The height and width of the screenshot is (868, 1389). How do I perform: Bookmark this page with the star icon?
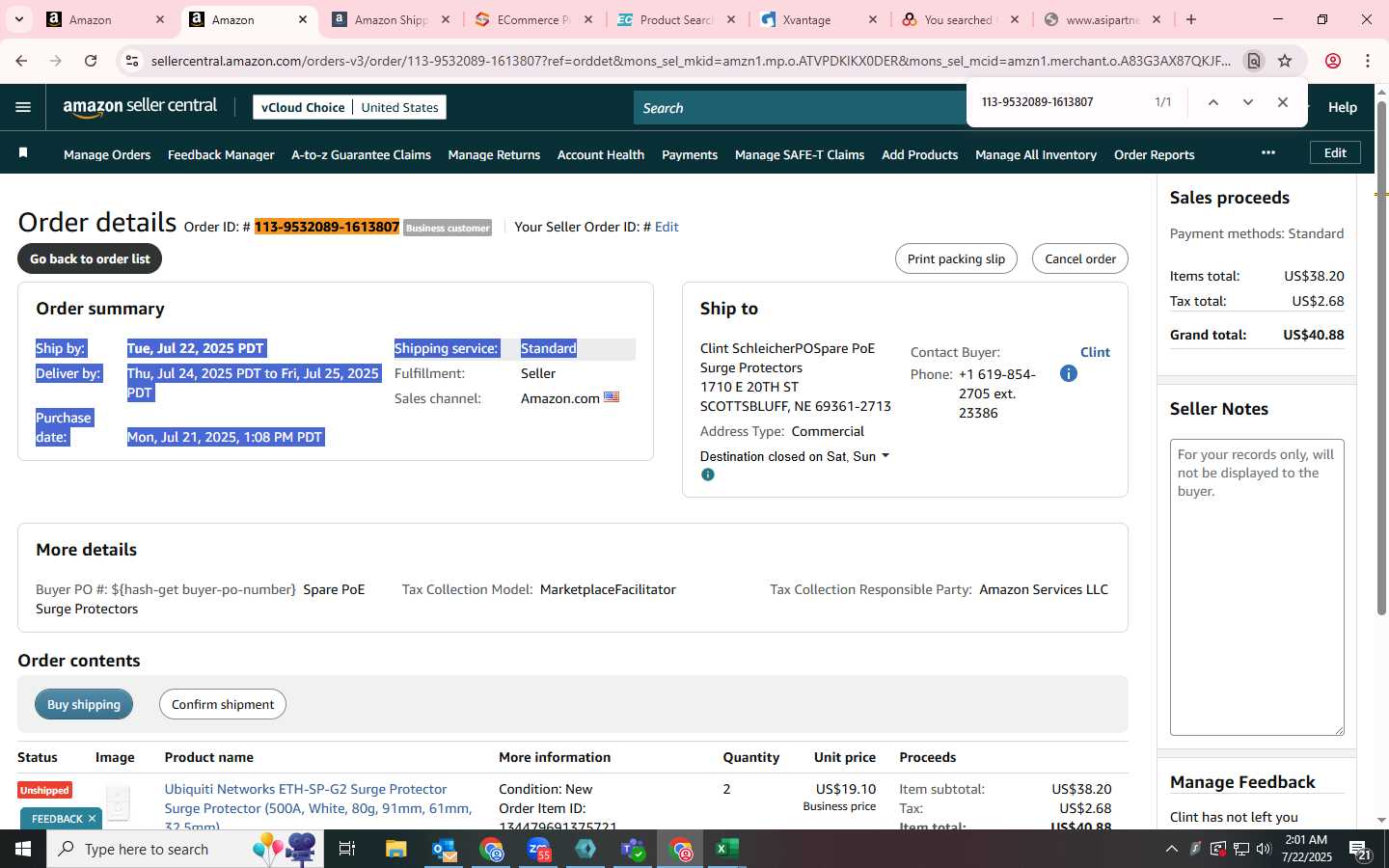1285,61
